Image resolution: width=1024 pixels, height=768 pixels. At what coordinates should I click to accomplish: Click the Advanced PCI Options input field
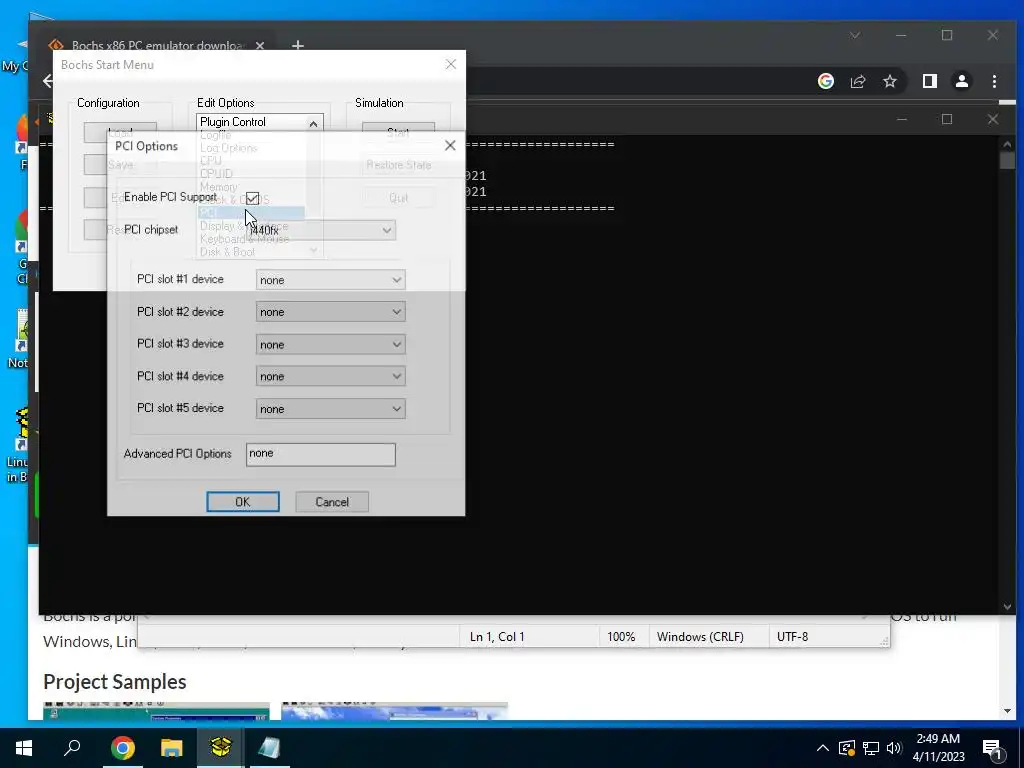point(321,455)
